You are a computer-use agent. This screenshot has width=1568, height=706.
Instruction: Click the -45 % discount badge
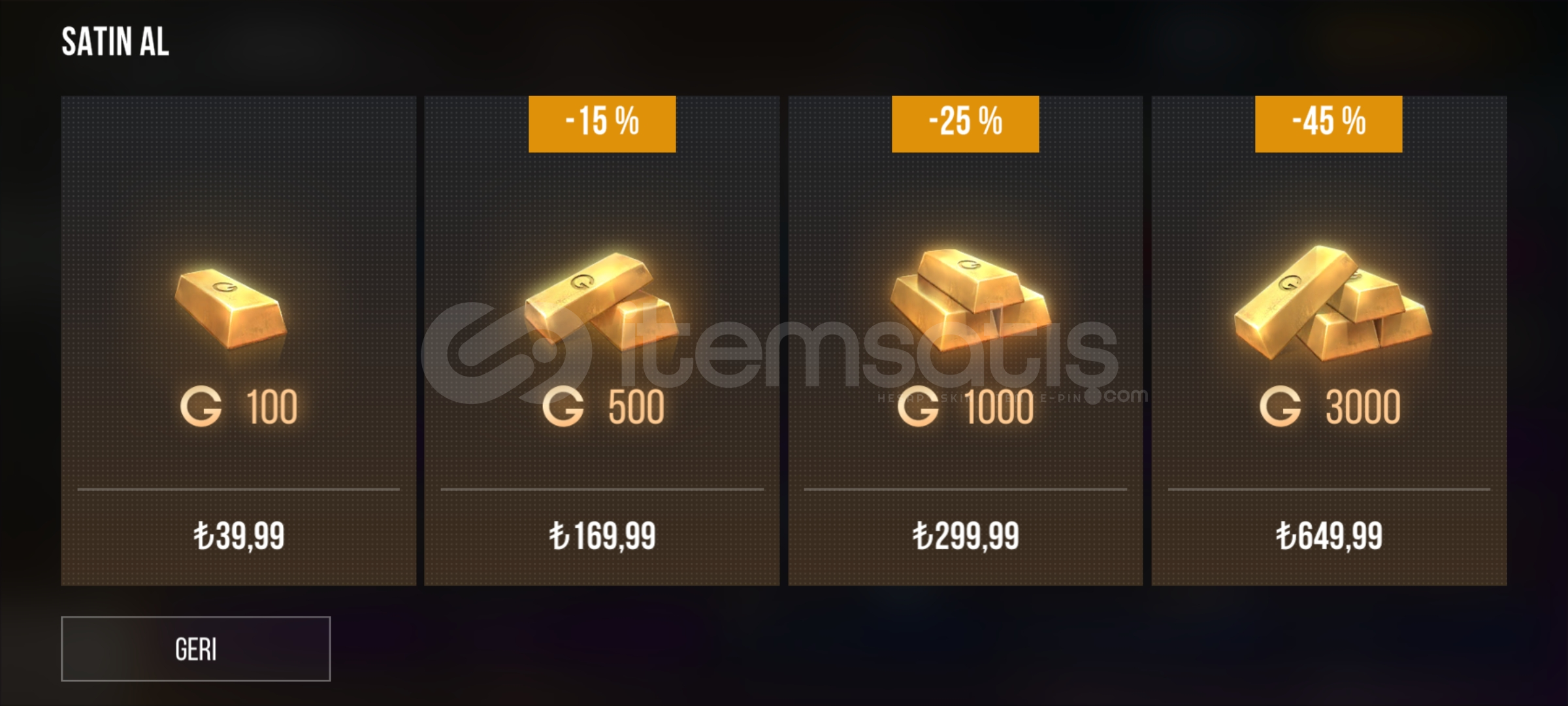1329,124
